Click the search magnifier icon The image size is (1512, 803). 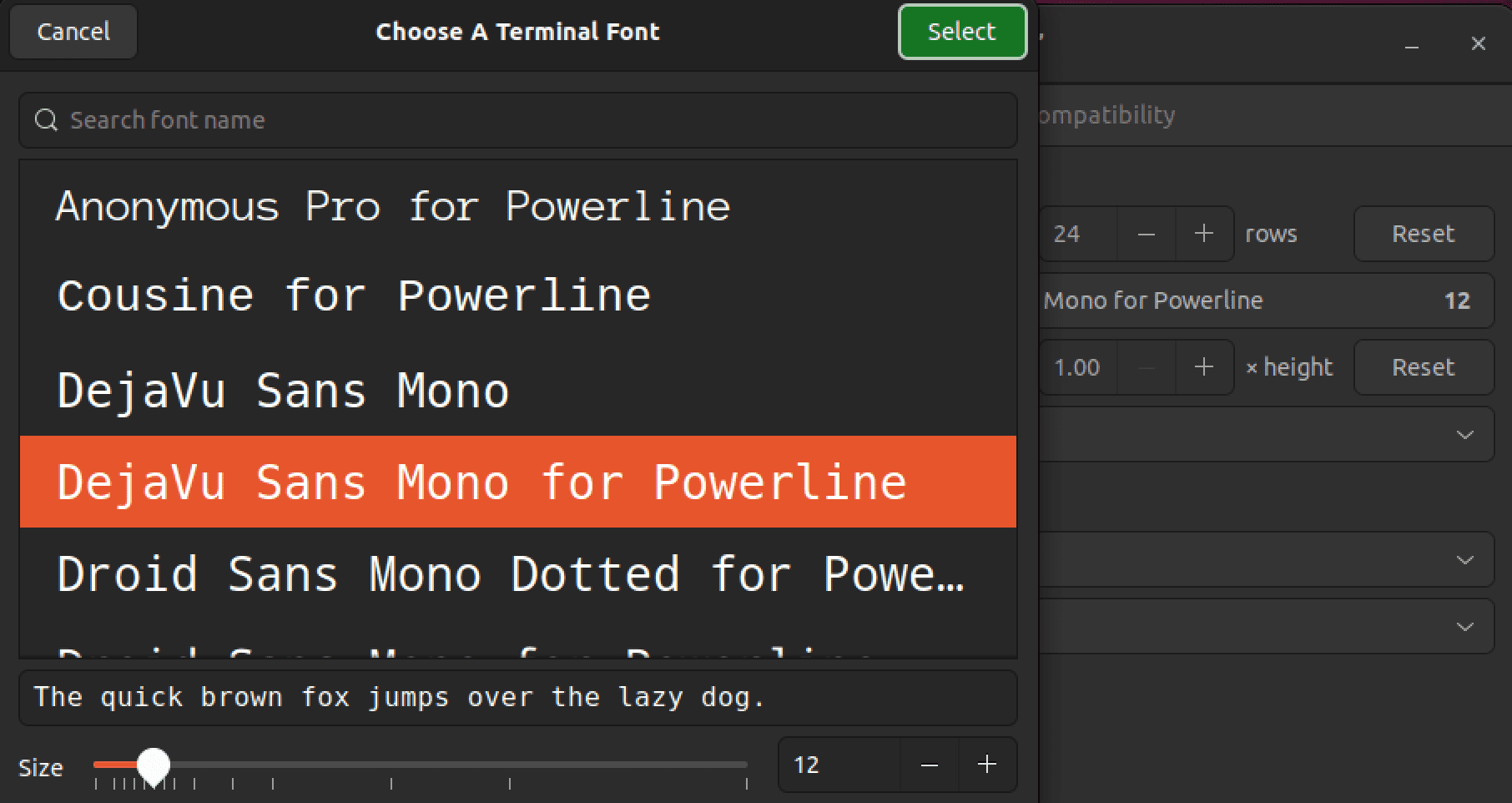point(45,119)
